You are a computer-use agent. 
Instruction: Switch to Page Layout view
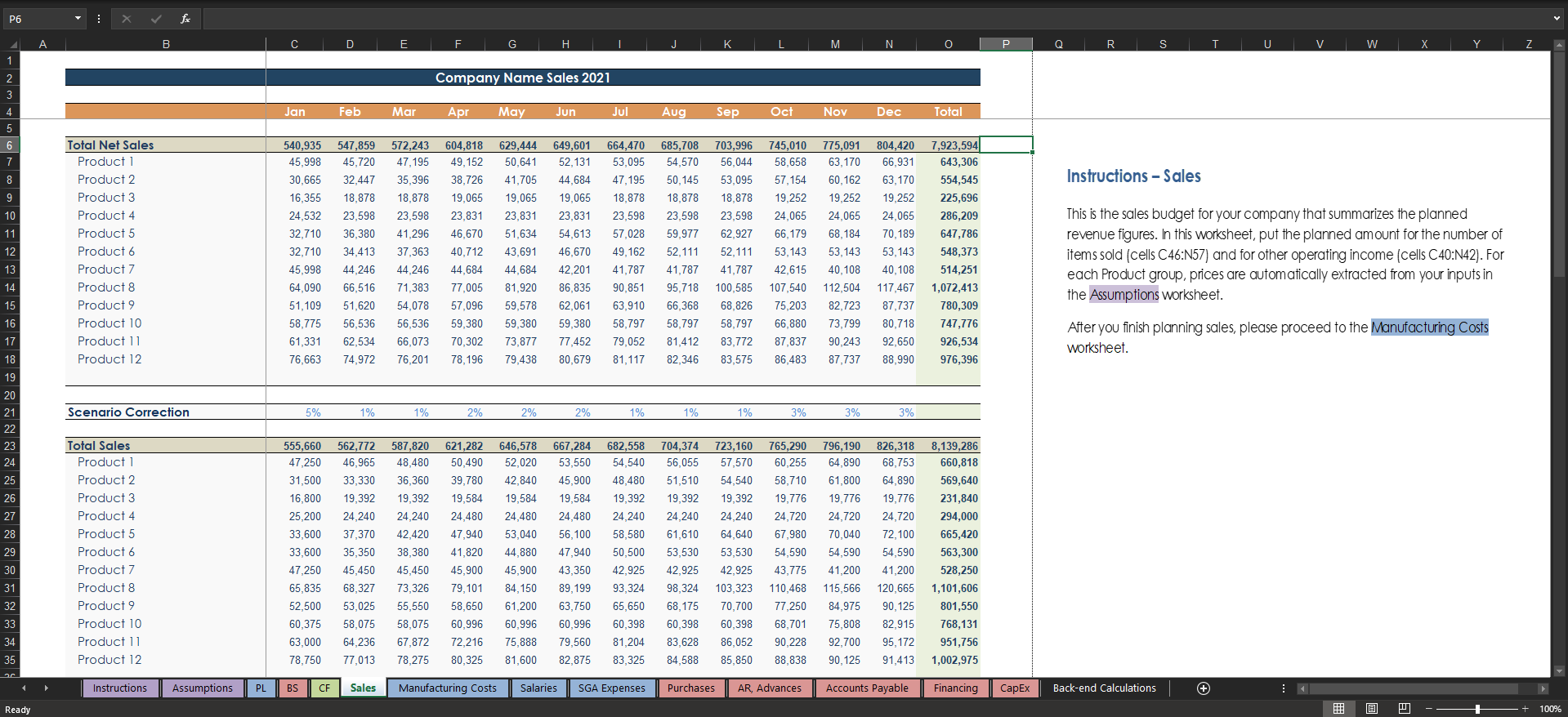click(1372, 709)
